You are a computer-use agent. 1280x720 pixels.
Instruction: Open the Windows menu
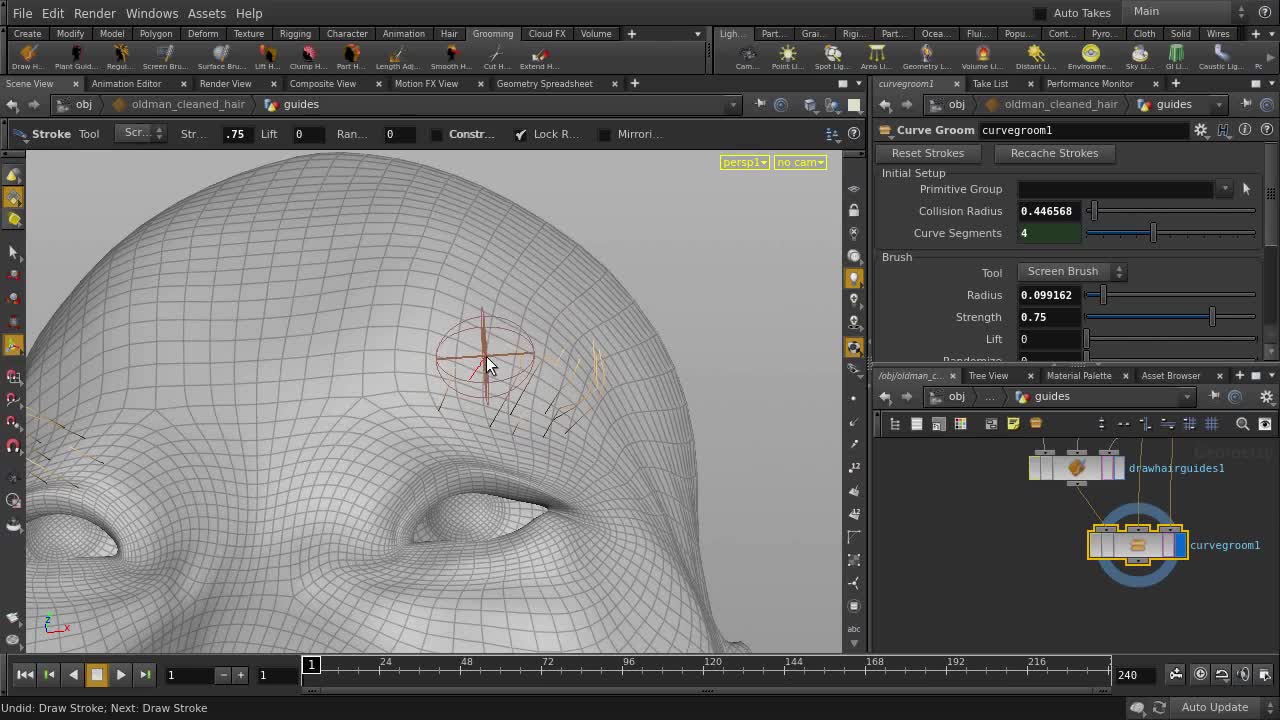tap(152, 13)
